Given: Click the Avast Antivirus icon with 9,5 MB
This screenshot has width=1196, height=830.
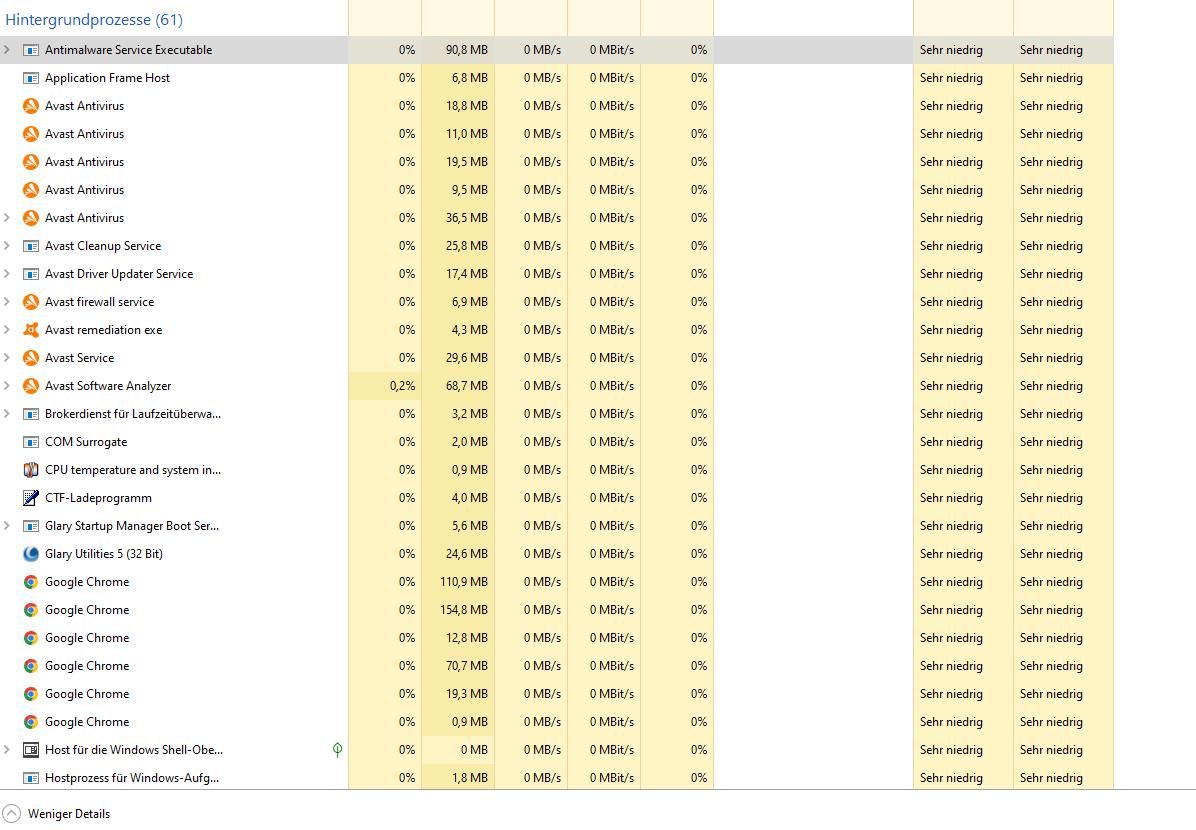Looking at the screenshot, I should [x=31, y=190].
